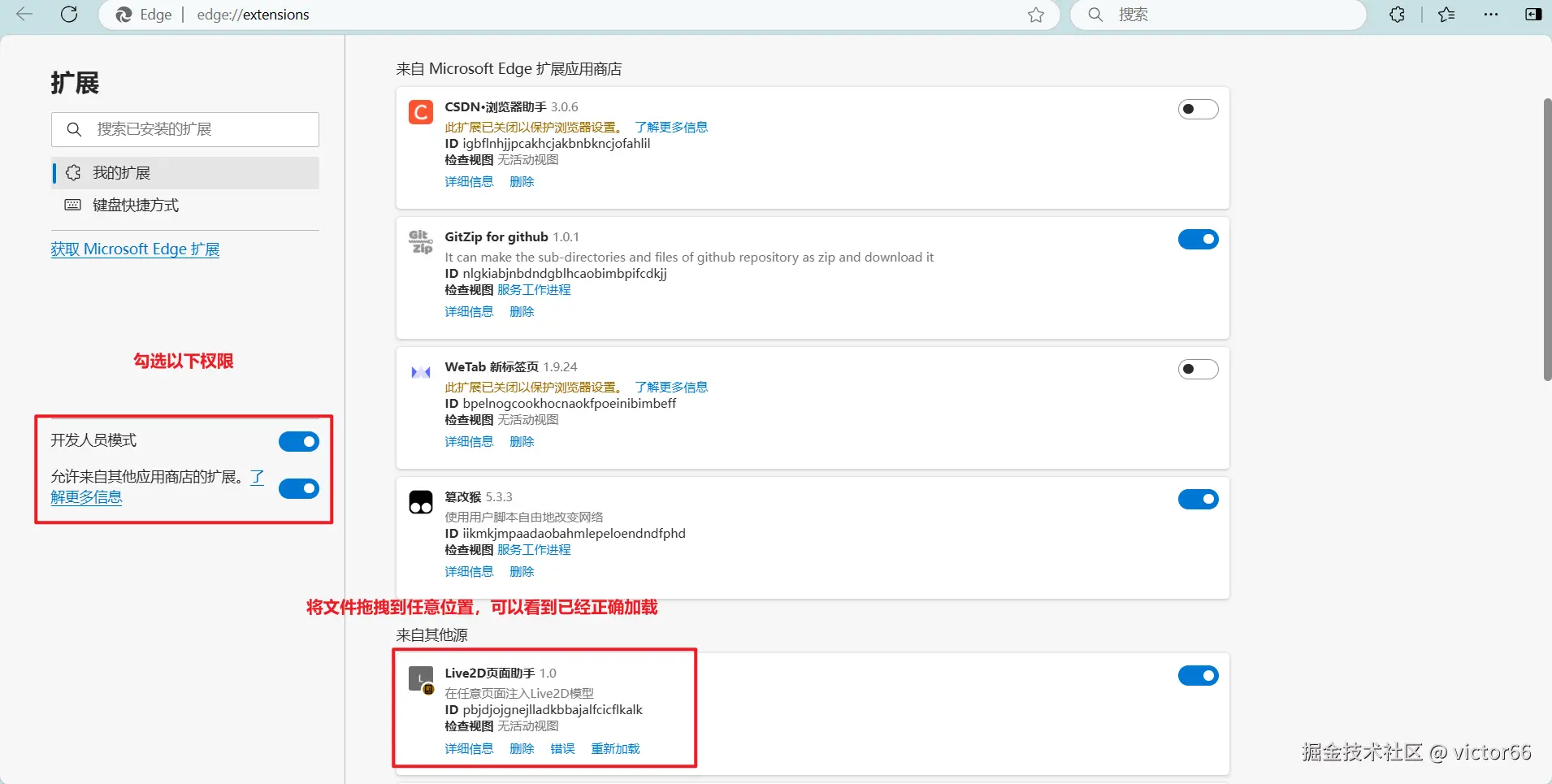
Task: Enable the CSDN浏览器助手 extension toggle
Action: point(1199,109)
